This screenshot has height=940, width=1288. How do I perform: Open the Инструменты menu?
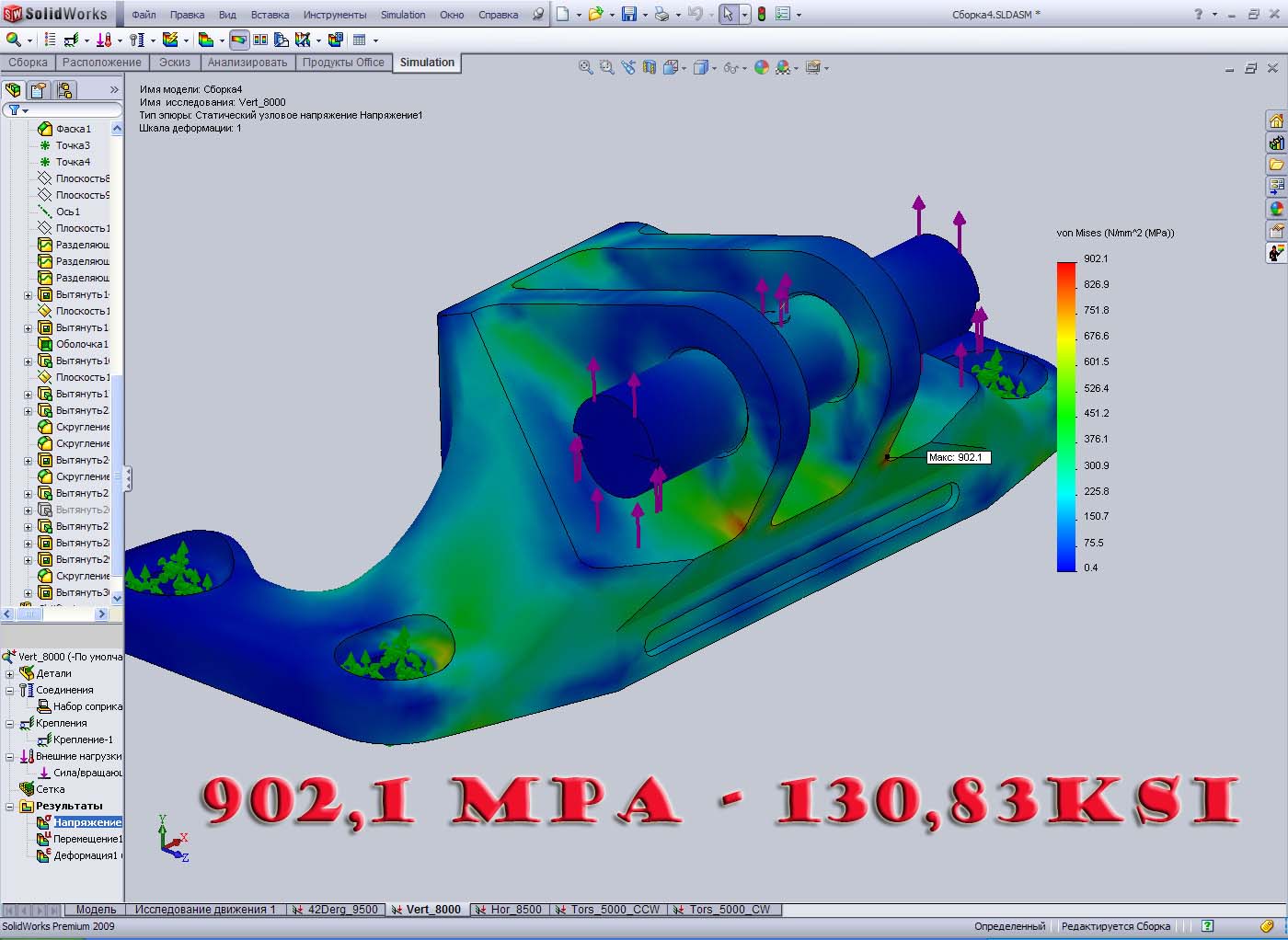click(335, 15)
